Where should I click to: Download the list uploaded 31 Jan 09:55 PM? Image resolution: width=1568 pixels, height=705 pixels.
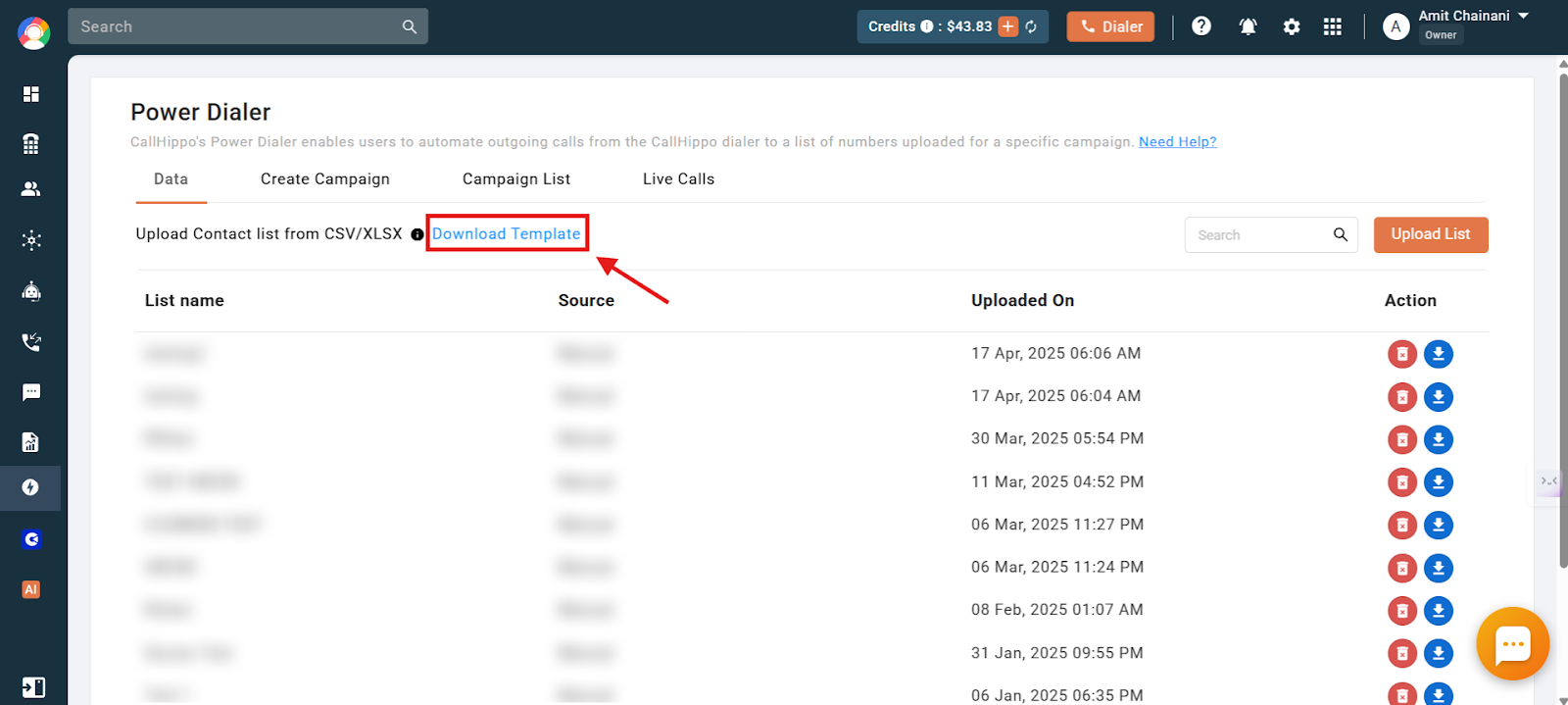point(1439,653)
